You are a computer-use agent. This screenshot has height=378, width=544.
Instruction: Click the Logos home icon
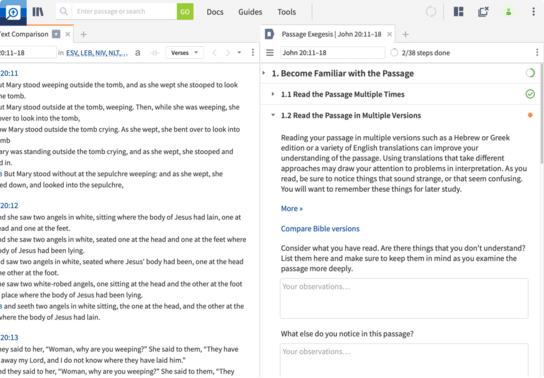coord(13,12)
